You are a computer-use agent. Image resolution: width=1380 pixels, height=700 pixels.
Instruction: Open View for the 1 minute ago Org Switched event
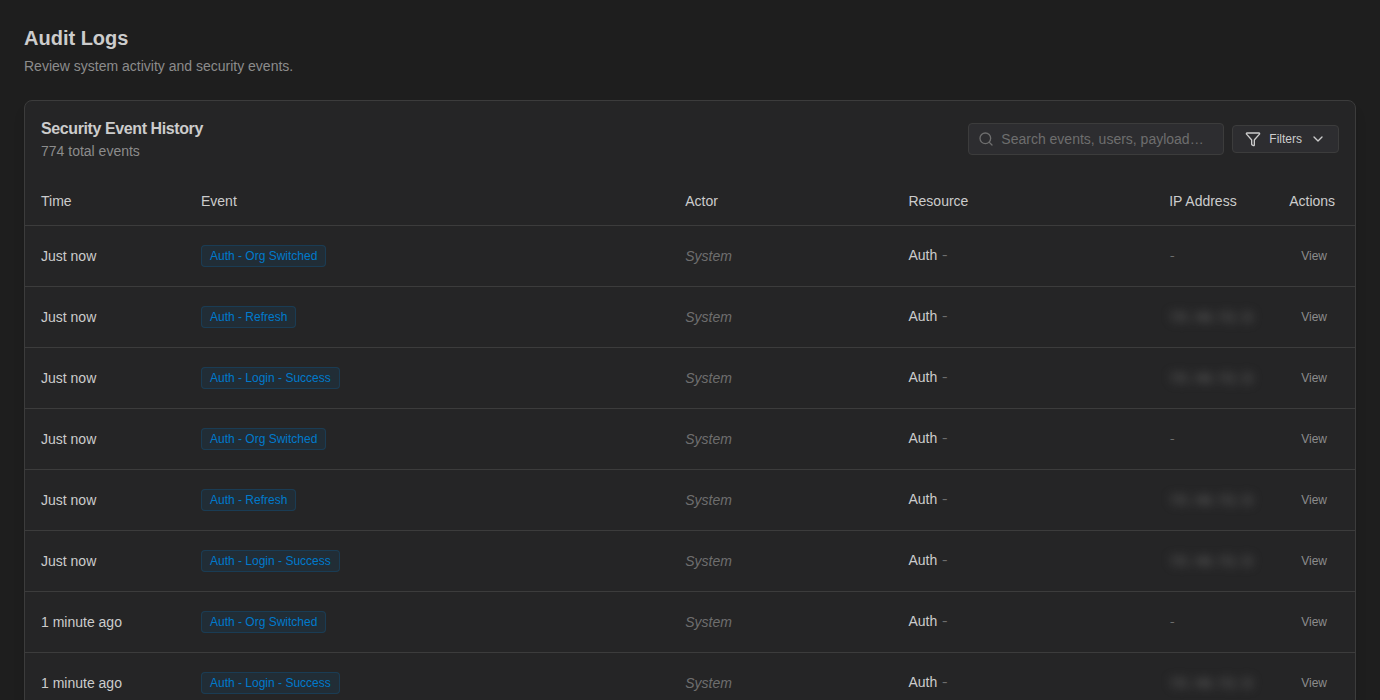[x=1314, y=622]
